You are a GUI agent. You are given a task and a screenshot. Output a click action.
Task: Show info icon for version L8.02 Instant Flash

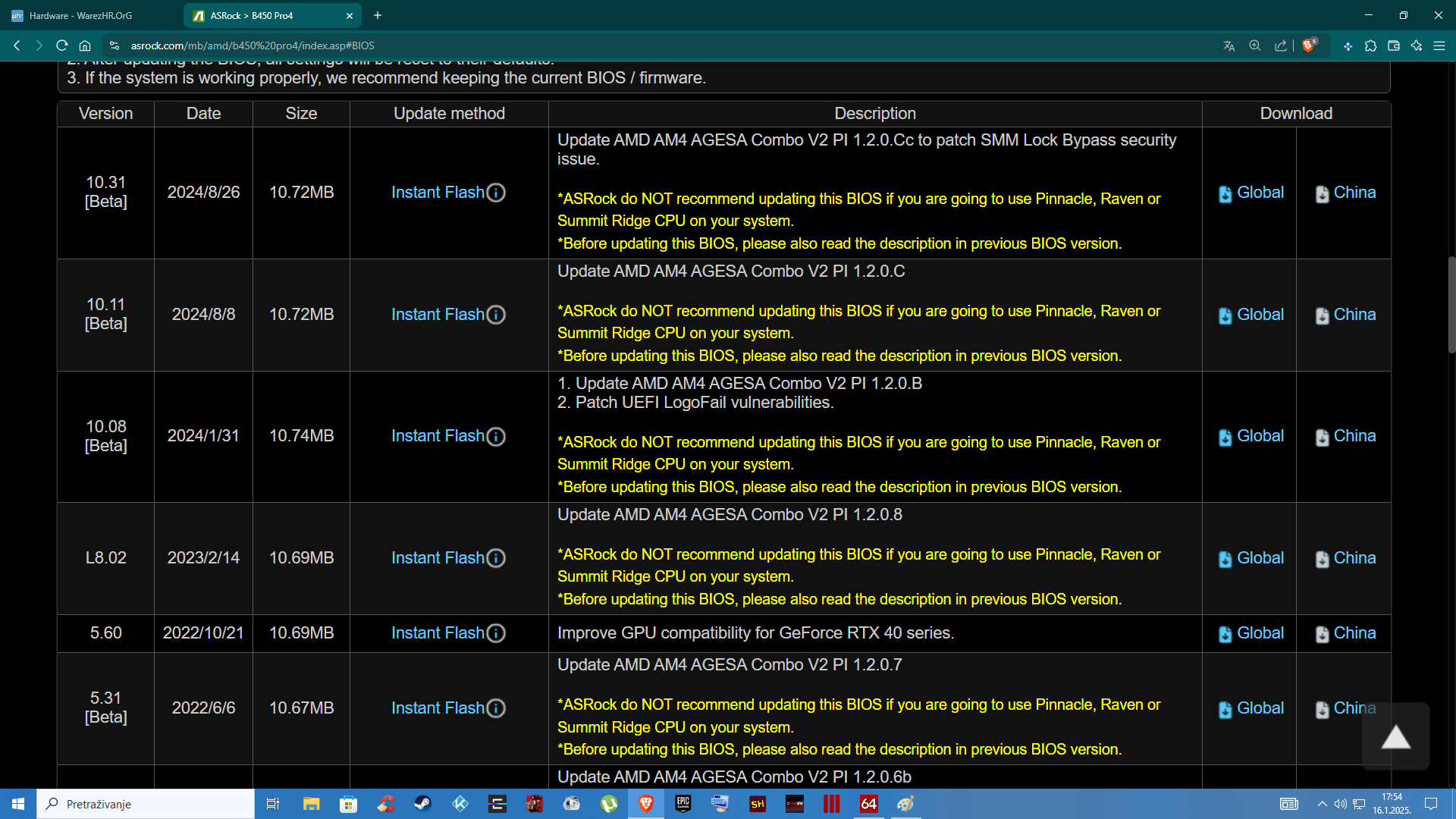(x=496, y=558)
